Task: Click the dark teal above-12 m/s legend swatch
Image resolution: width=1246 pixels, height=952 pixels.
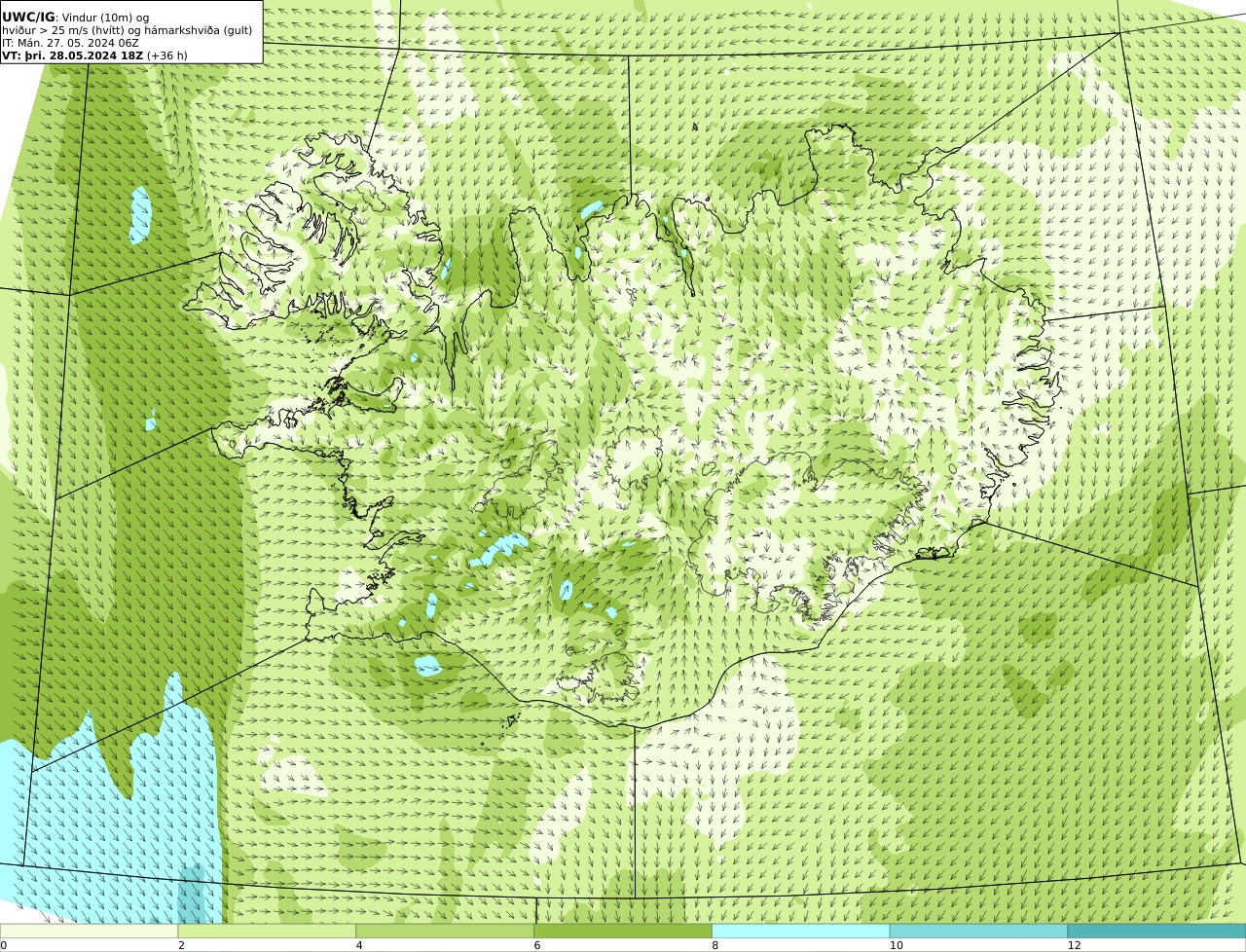Action: [1156, 931]
